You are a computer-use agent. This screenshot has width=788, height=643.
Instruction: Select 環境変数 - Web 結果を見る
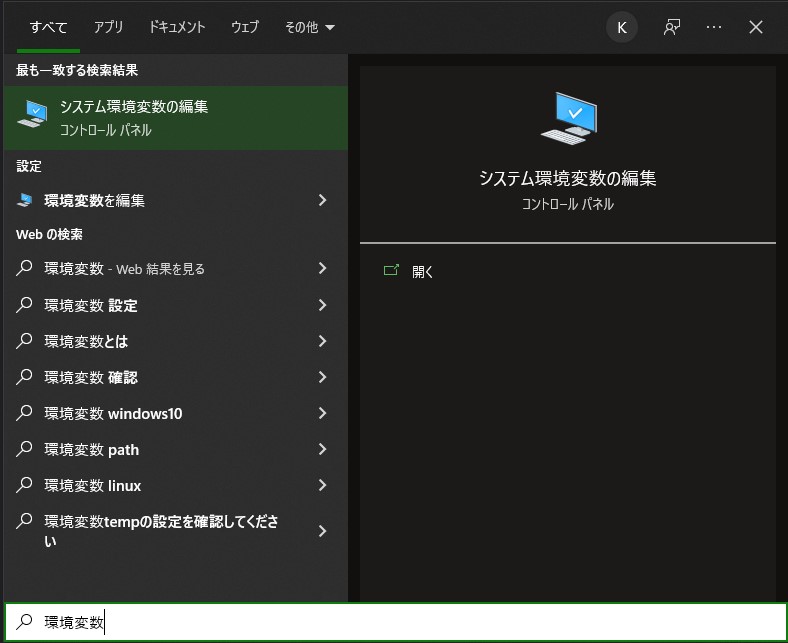point(175,269)
